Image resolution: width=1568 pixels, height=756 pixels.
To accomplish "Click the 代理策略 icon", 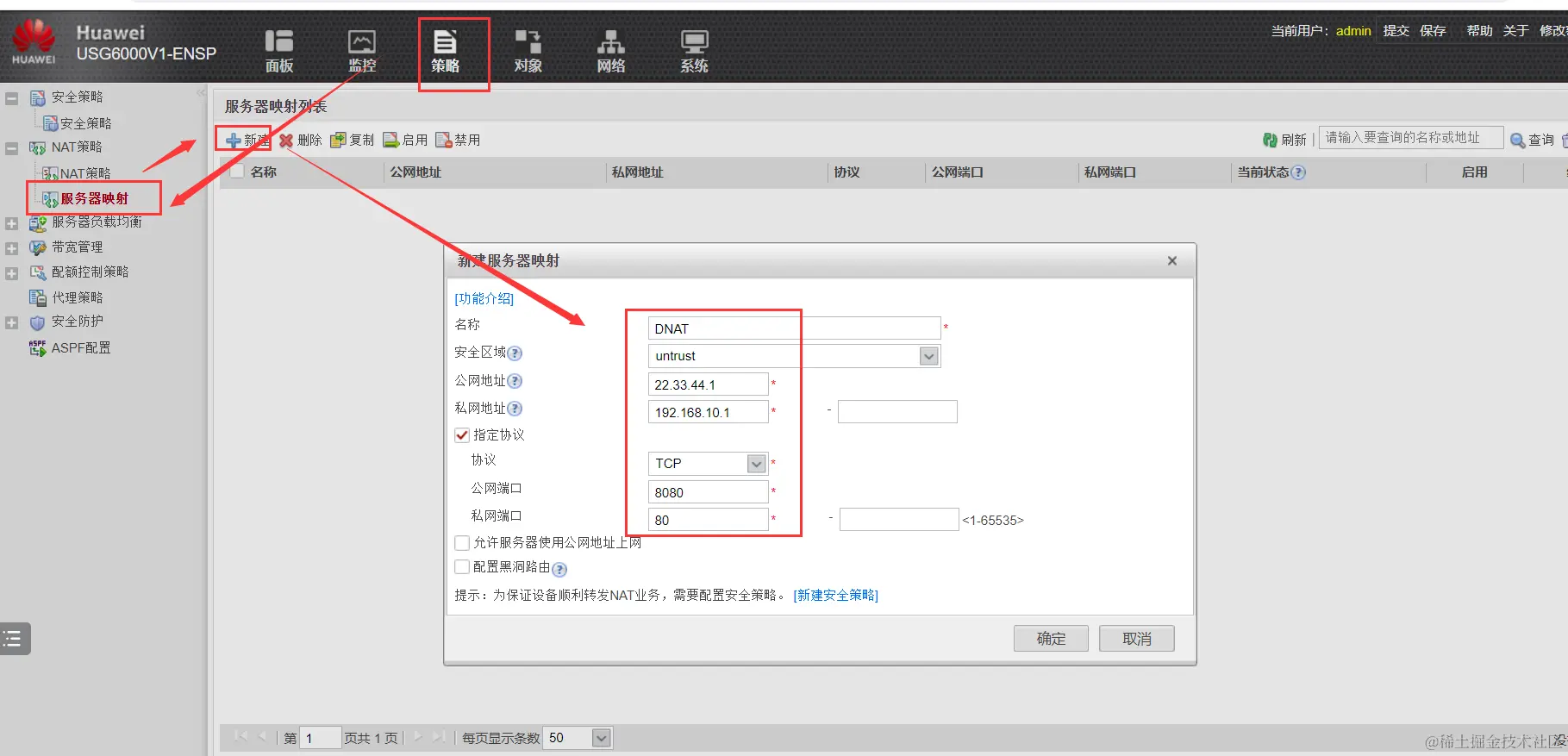I will click(x=38, y=297).
